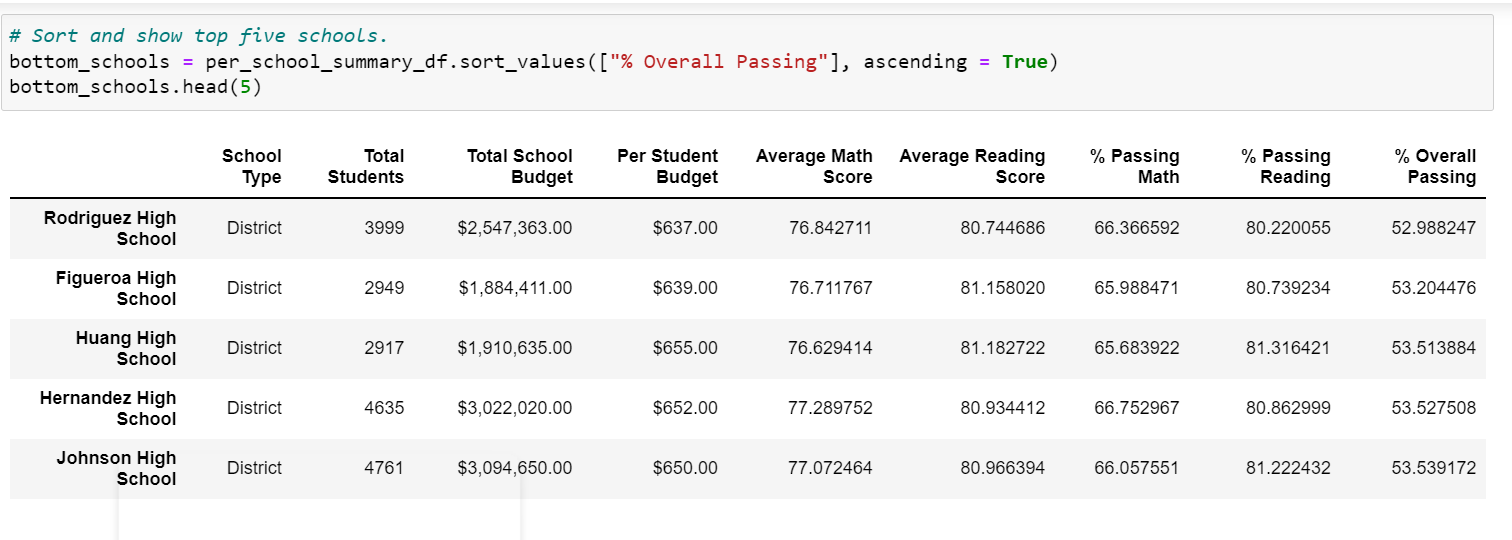The image size is (1512, 540).
Task: Click the budget value $3,094,650.00
Action: 515,468
